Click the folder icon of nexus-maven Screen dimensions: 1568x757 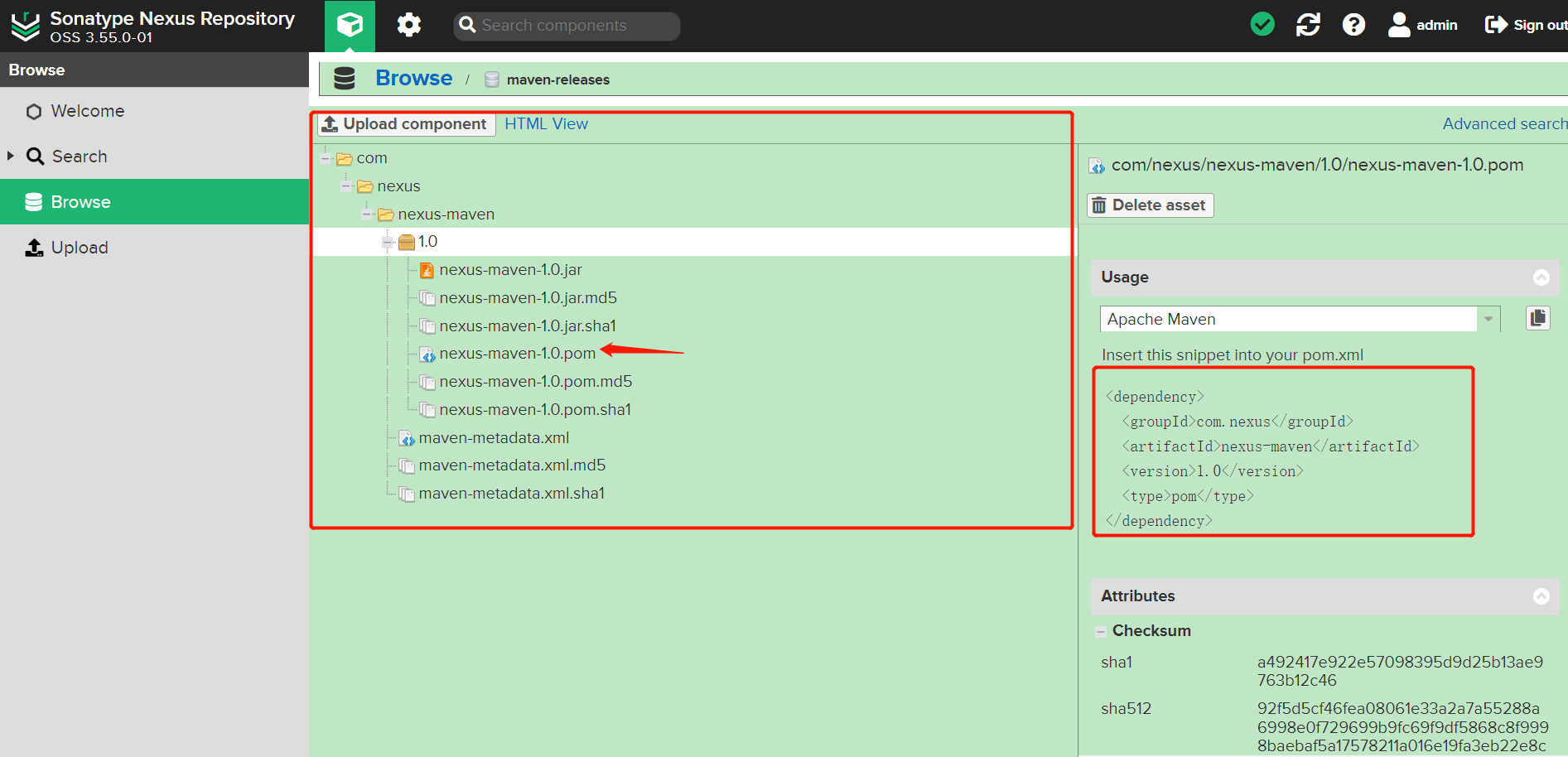tap(385, 215)
